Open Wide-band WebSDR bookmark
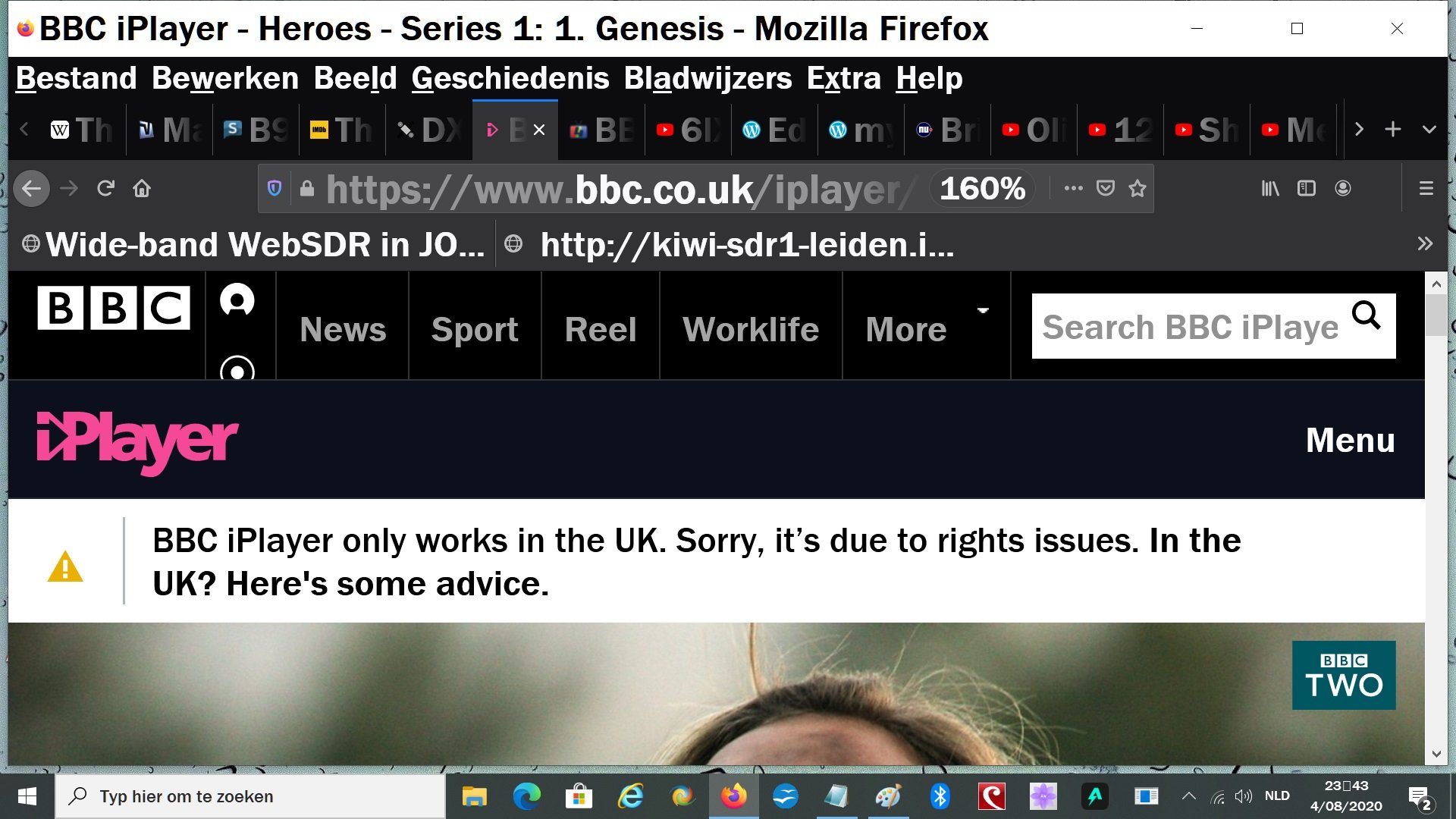The width and height of the screenshot is (1456, 819). [254, 244]
